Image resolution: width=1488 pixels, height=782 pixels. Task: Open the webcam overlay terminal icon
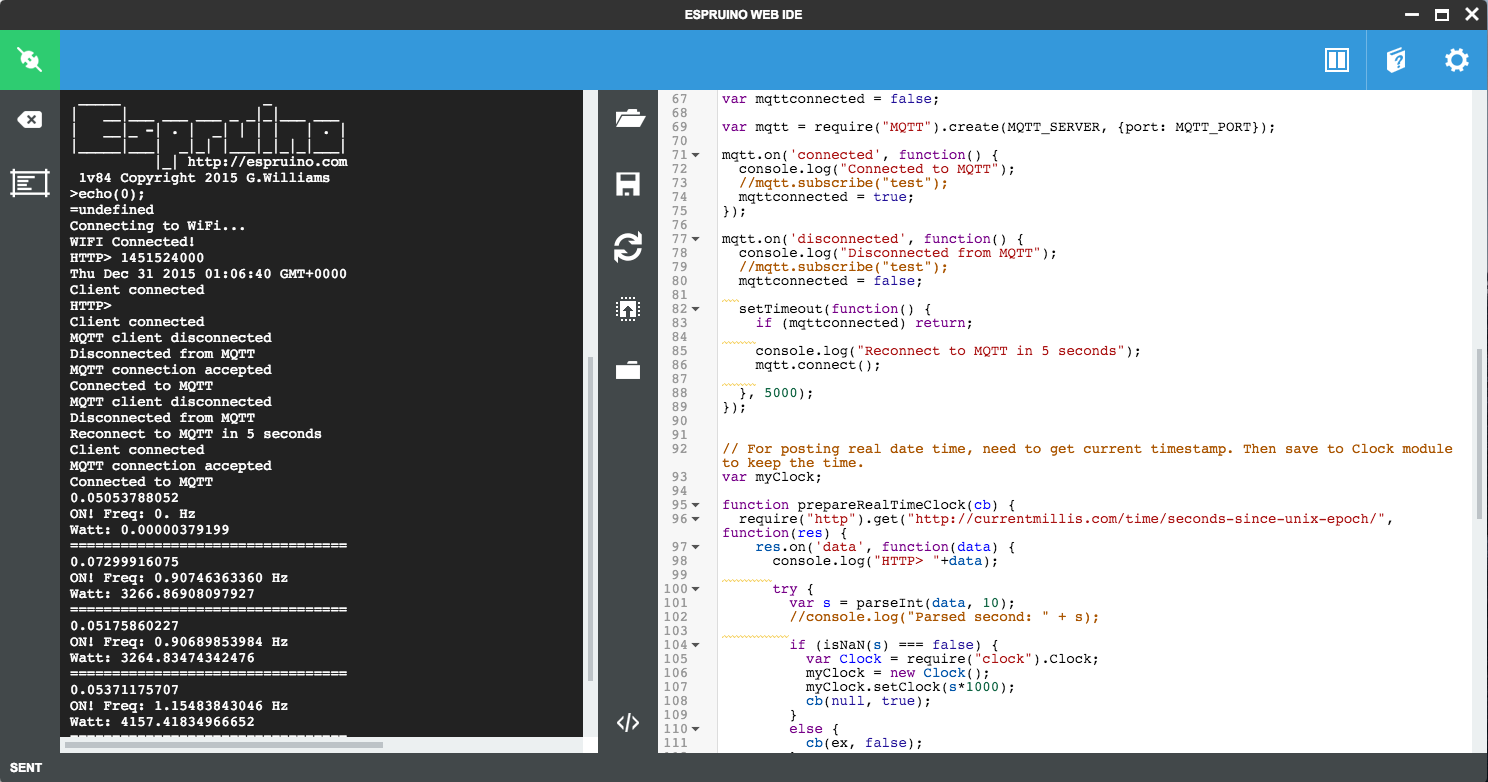coord(30,183)
